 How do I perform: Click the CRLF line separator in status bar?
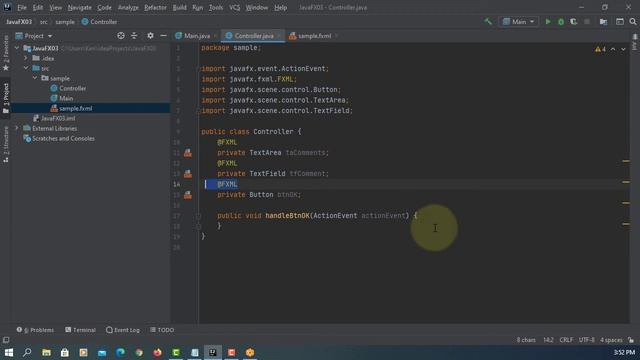click(x=566, y=340)
